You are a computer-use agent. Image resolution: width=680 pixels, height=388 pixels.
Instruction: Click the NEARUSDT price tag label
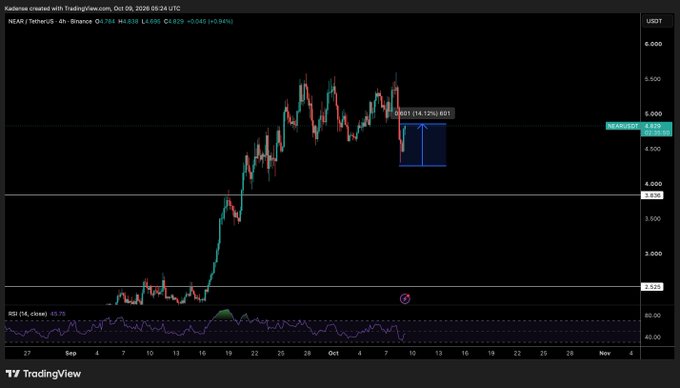pyautogui.click(x=623, y=126)
